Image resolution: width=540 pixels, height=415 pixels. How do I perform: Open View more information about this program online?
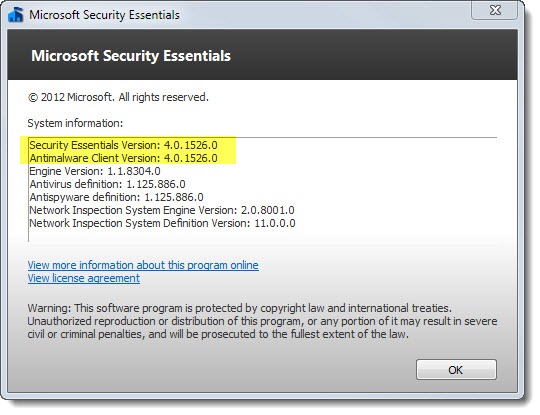pyautogui.click(x=143, y=265)
